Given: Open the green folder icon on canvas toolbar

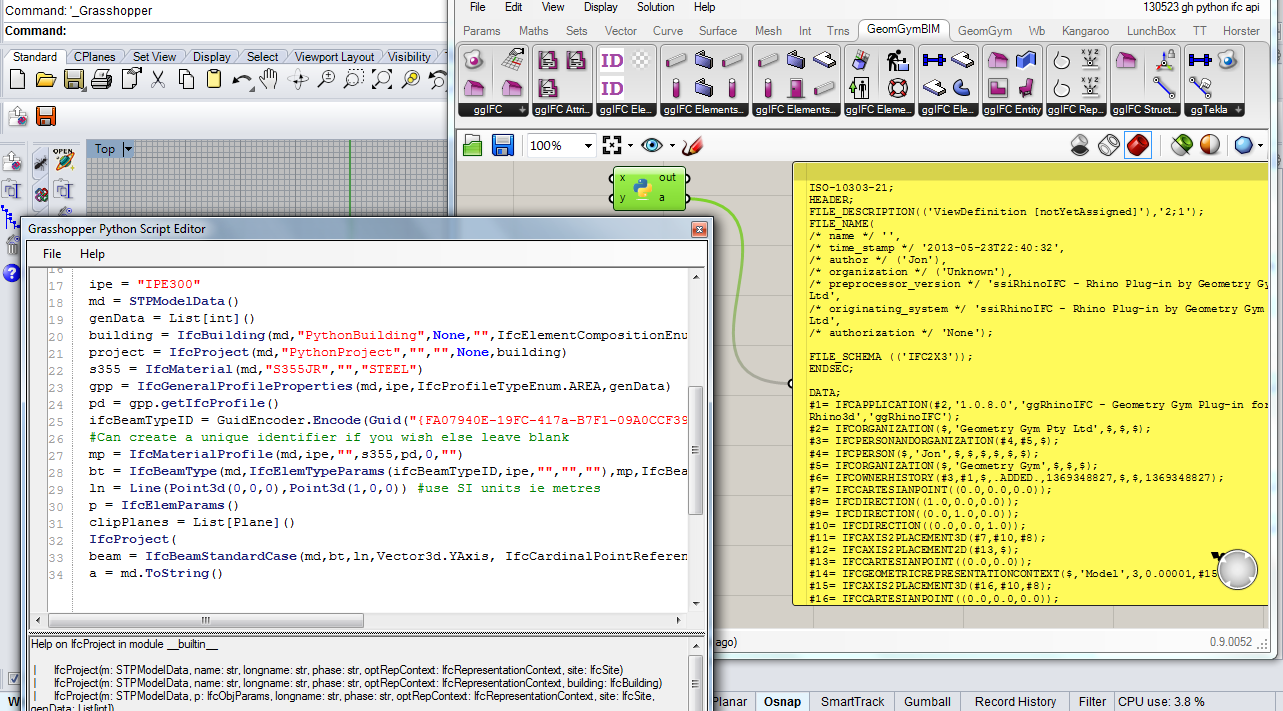Looking at the screenshot, I should click(473, 145).
